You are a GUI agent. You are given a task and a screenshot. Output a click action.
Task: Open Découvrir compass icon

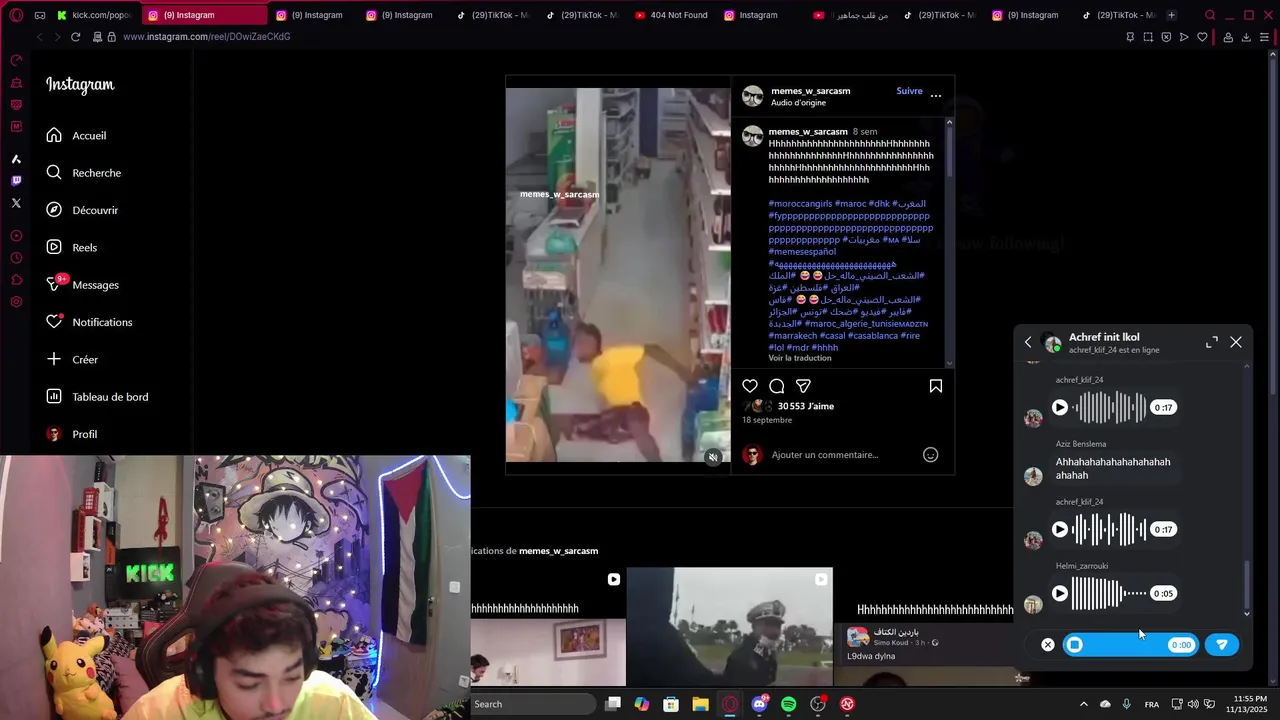pos(54,210)
